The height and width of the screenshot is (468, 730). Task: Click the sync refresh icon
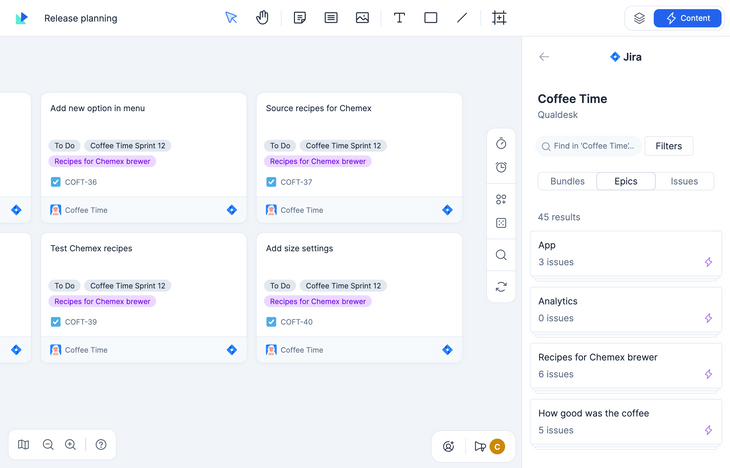tap(501, 287)
